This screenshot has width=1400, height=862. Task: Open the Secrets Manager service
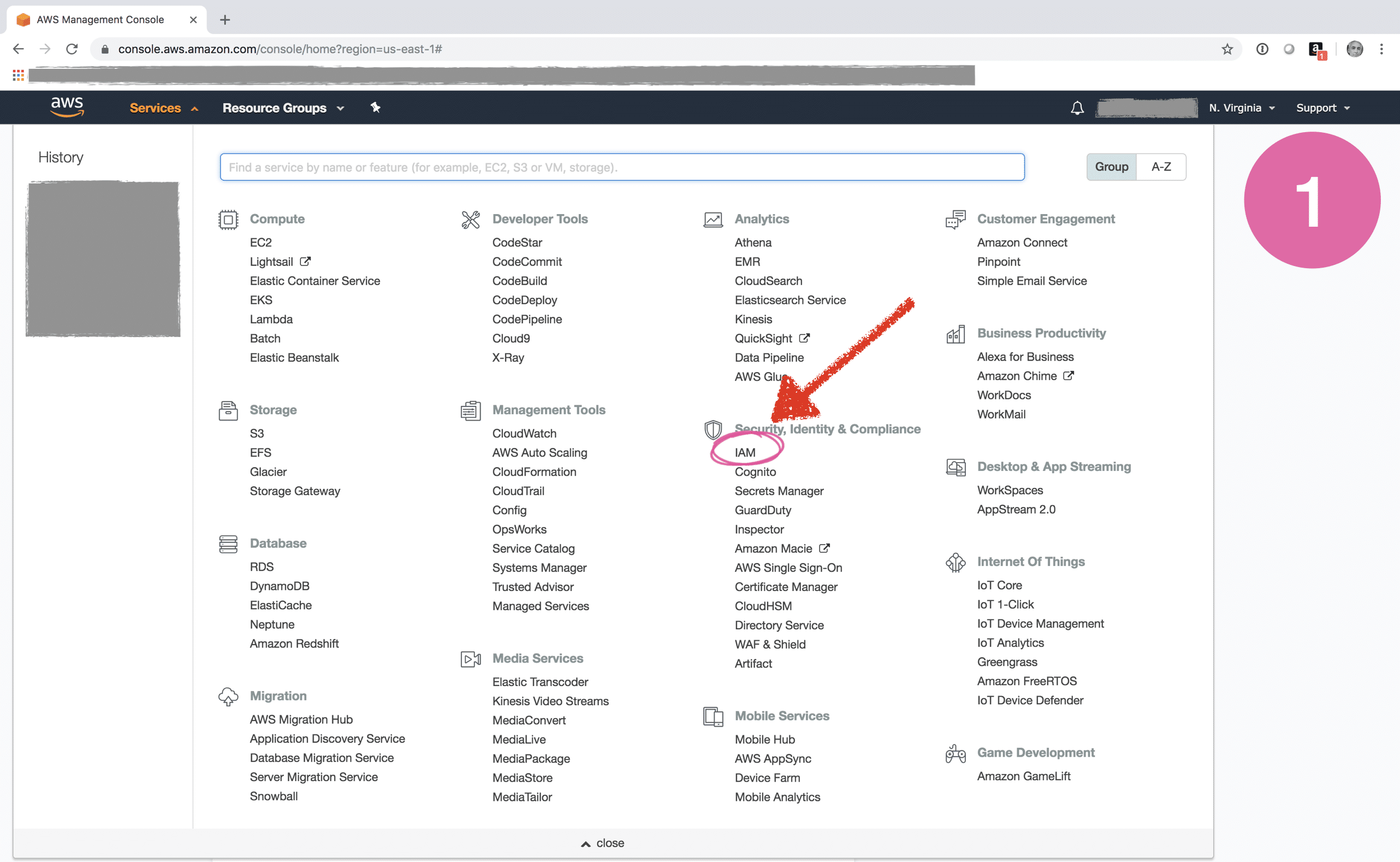click(x=779, y=491)
